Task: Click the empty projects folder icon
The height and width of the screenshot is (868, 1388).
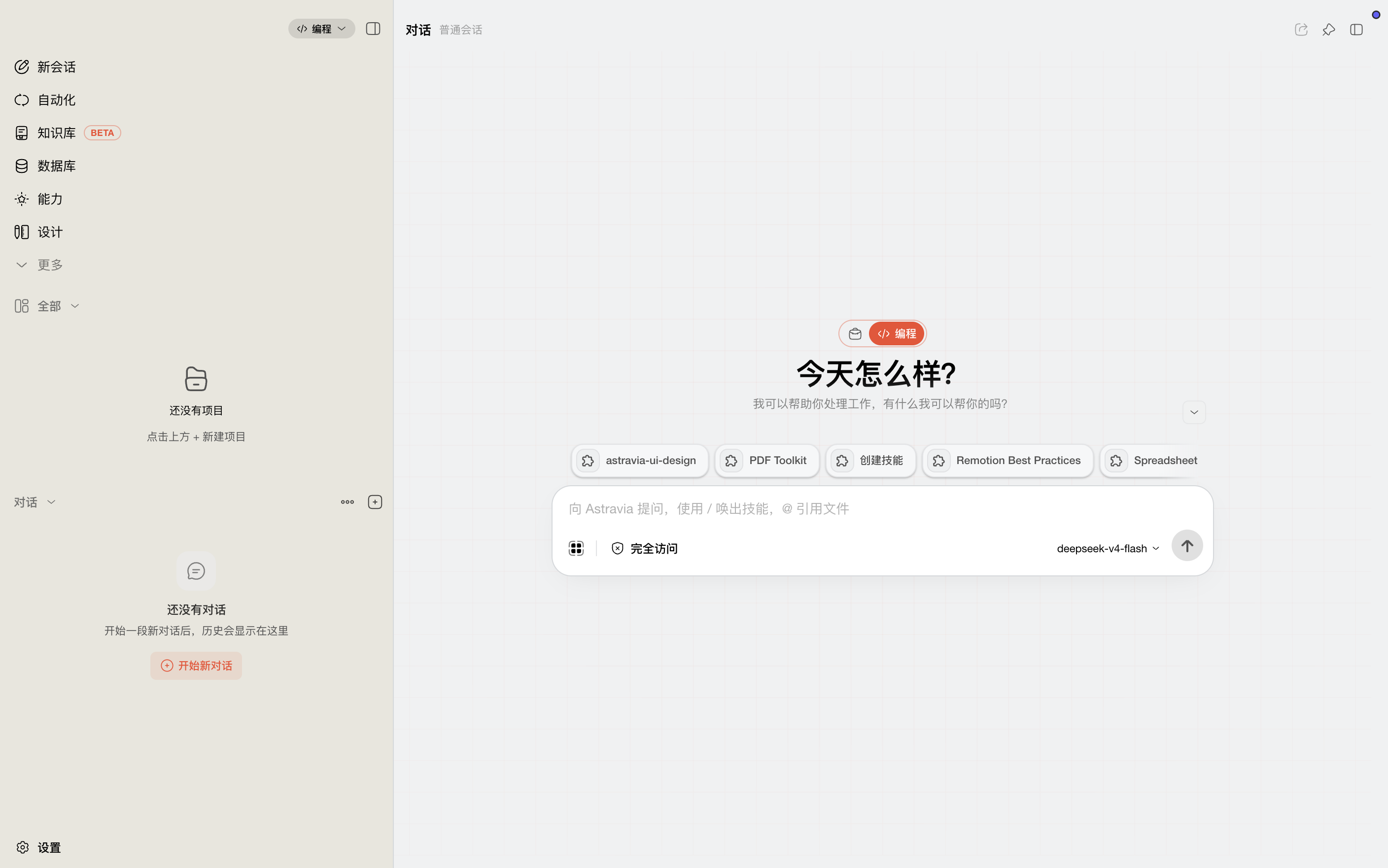Action: 196,379
